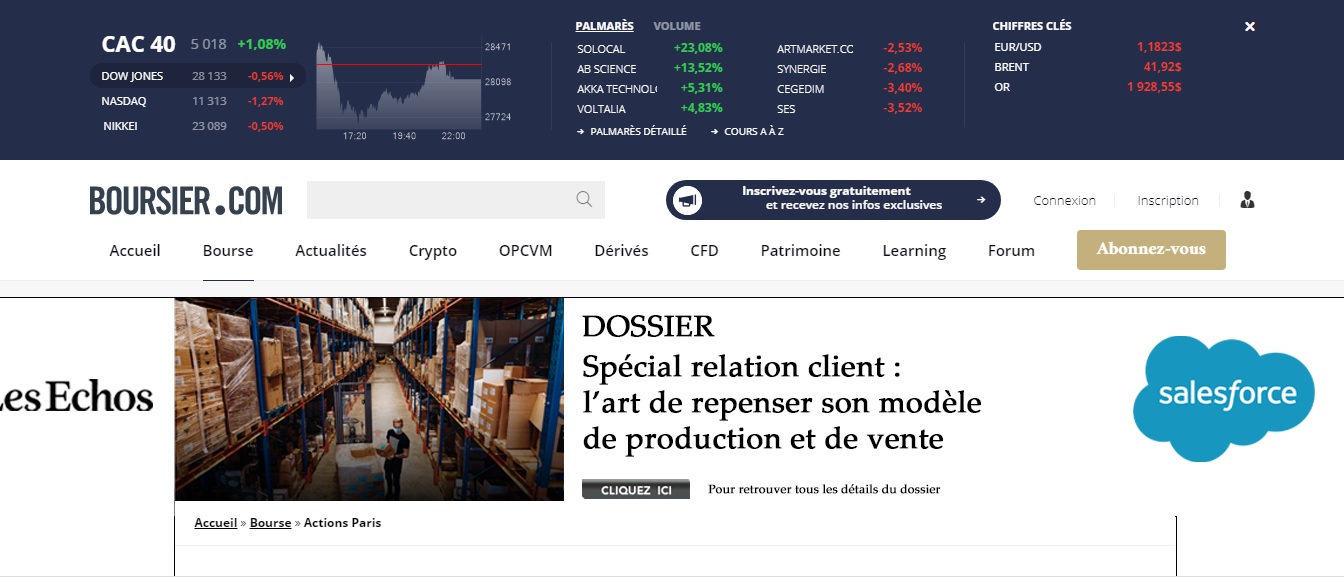The image size is (1344, 578).
Task: Close the top market ticker bar
Action: 1250,27
